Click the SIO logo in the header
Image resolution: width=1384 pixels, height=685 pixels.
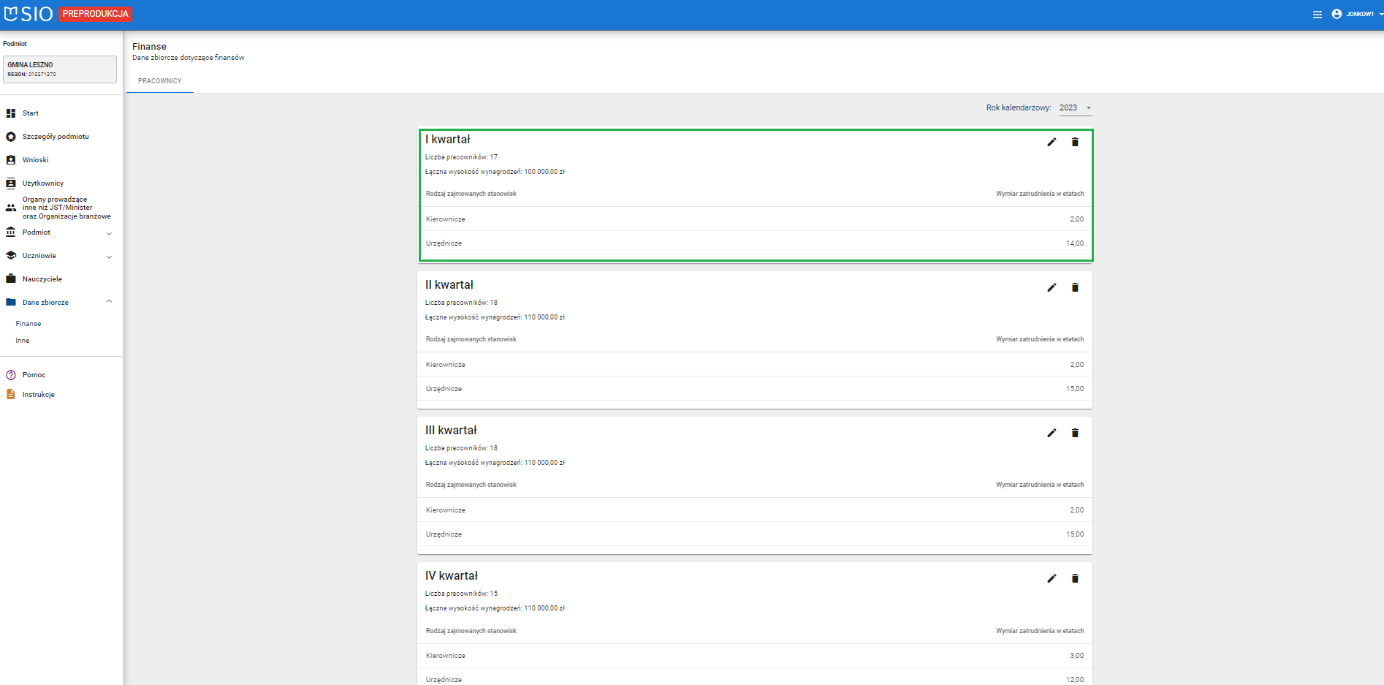[x=28, y=14]
